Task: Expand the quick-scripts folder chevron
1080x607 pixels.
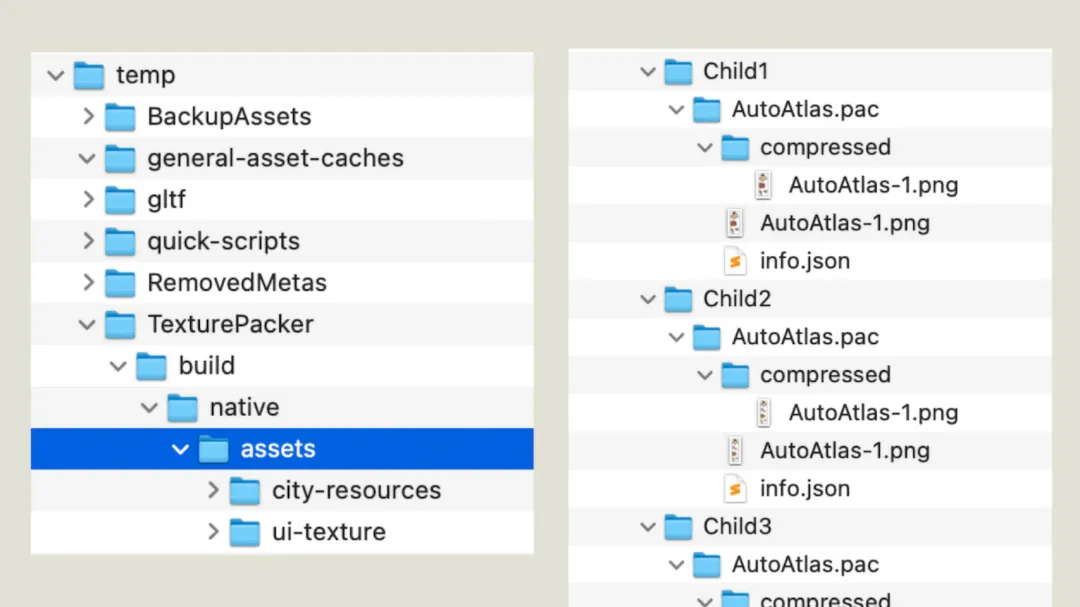Action: tap(88, 241)
